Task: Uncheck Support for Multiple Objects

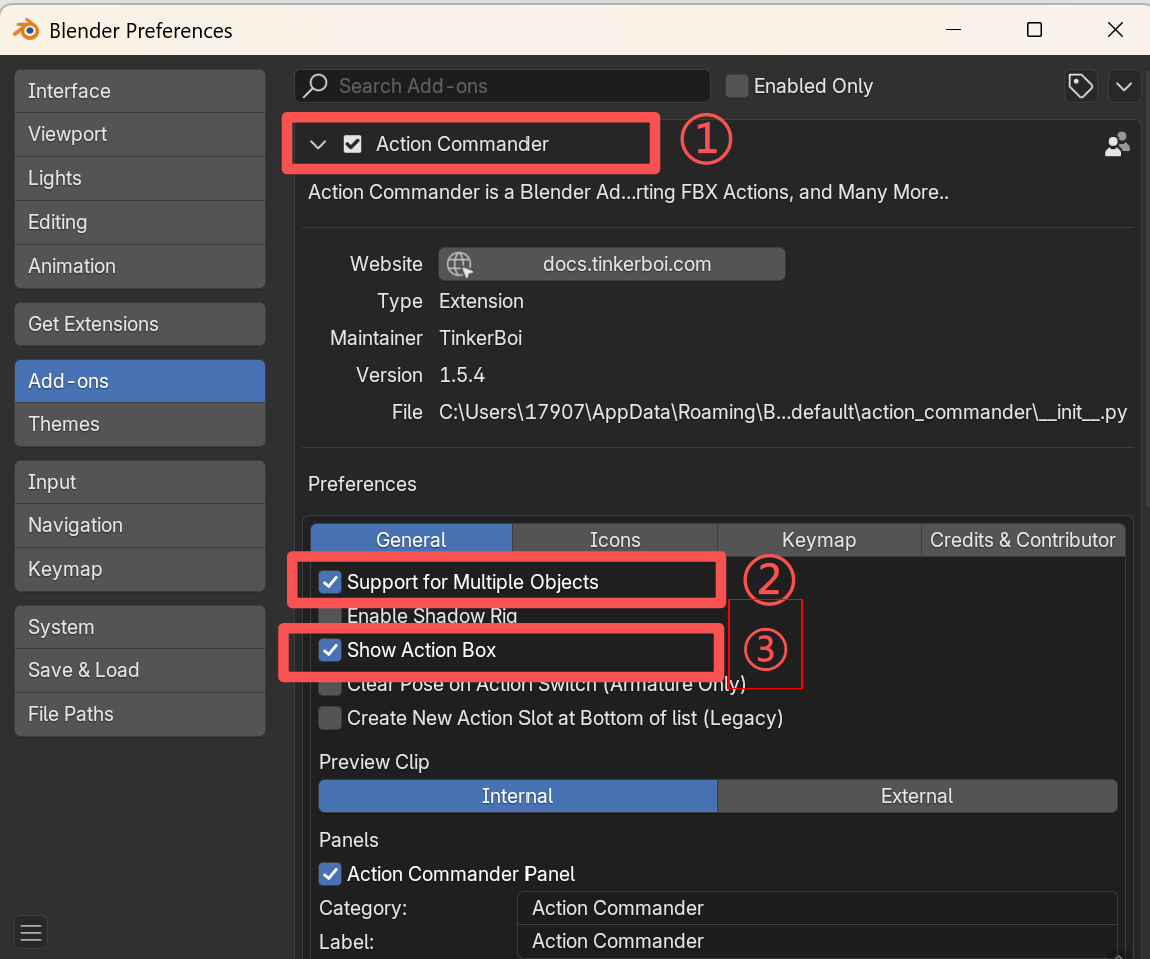Action: pos(330,582)
